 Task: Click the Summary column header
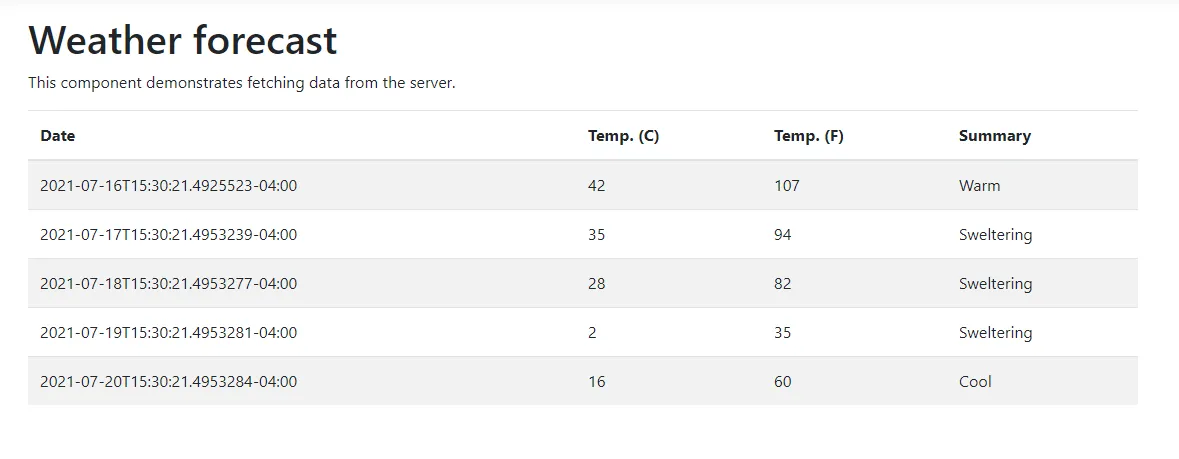click(x=994, y=136)
